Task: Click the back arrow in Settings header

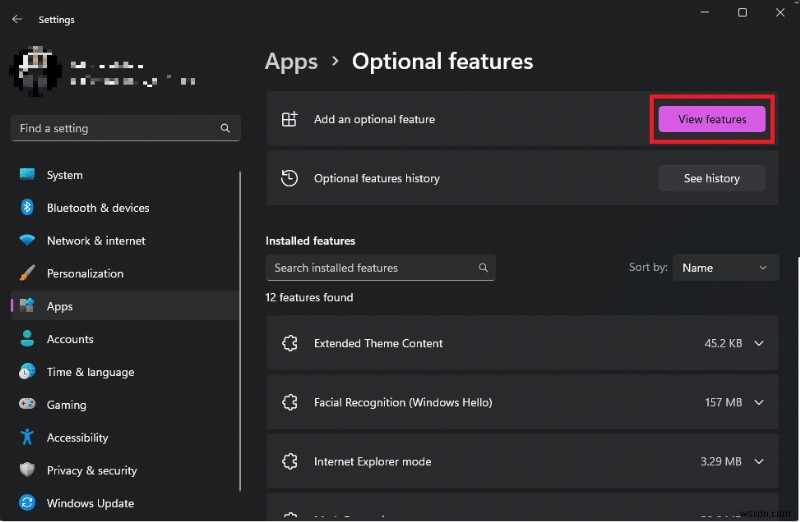Action: tap(17, 19)
